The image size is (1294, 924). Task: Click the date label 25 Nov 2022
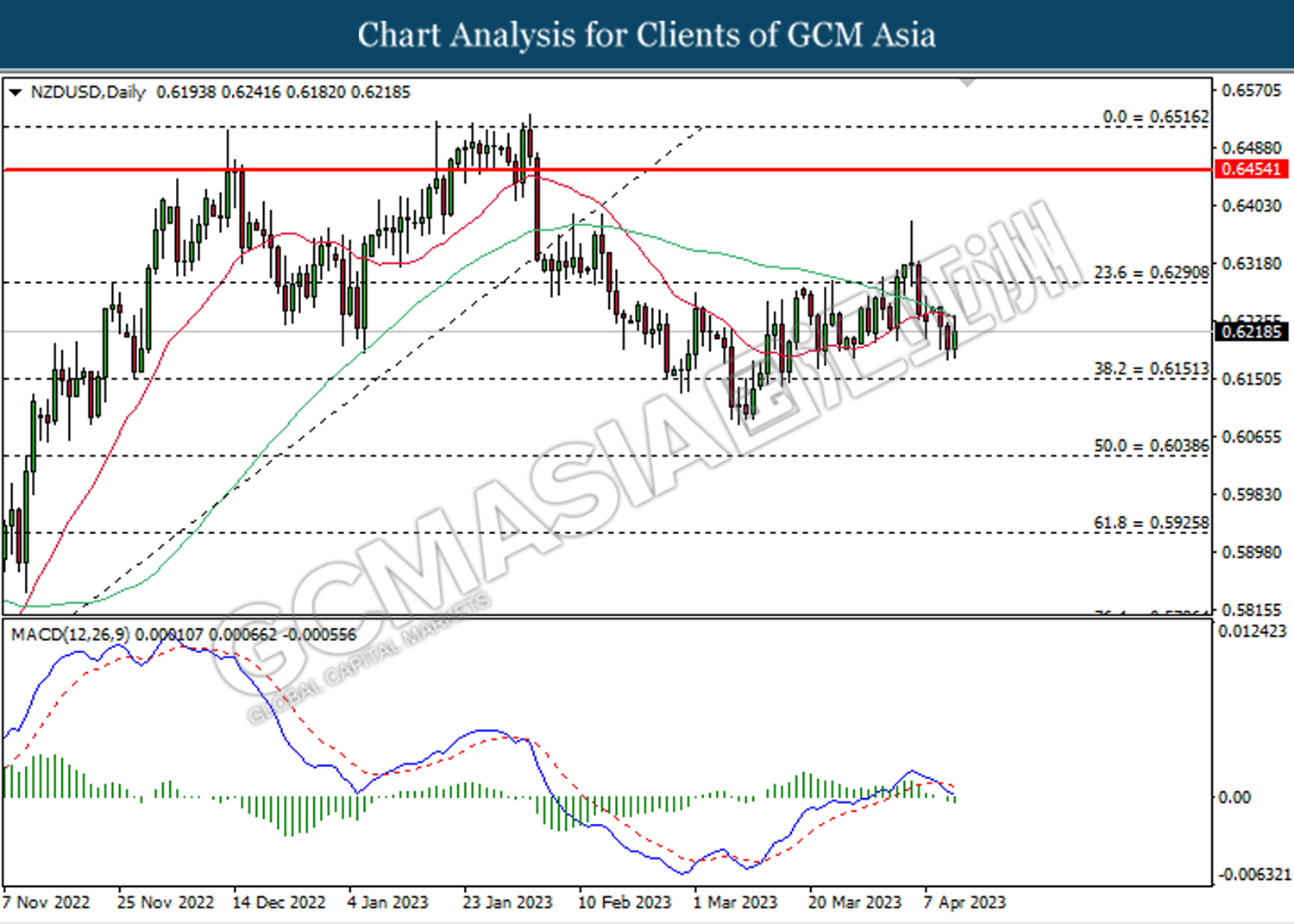tap(165, 902)
